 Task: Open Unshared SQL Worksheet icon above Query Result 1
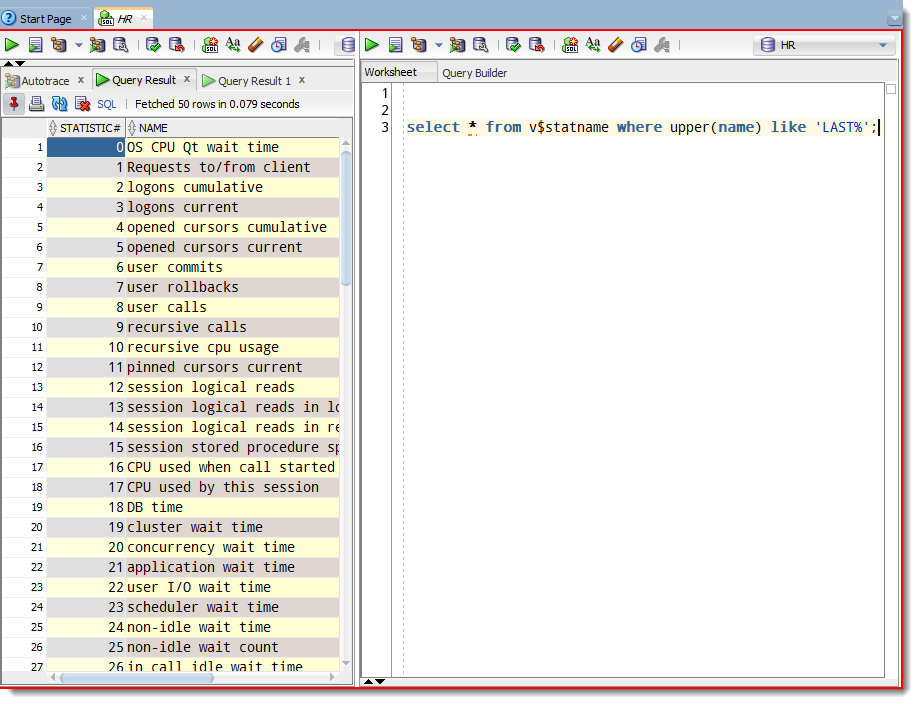coord(210,45)
